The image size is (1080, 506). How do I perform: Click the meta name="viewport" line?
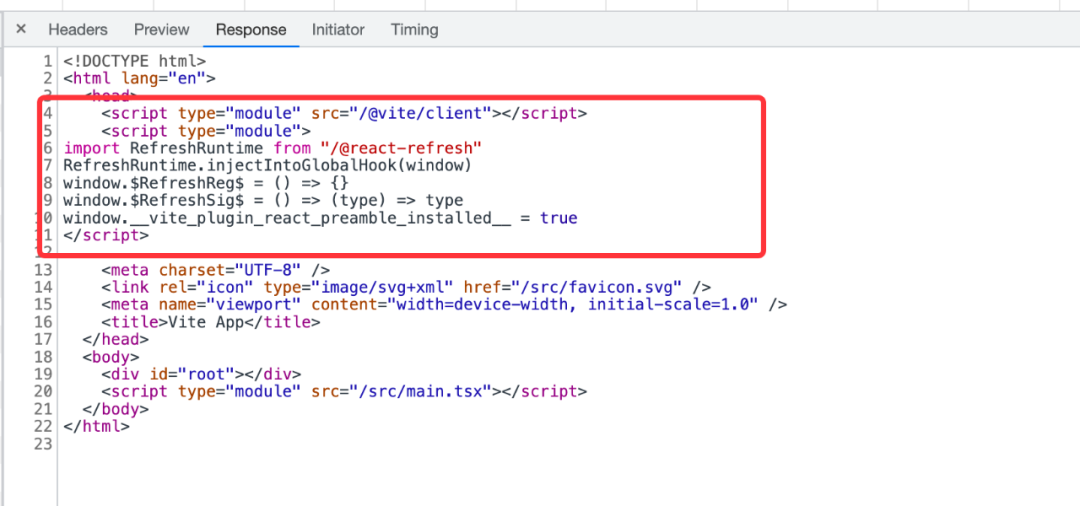[444, 304]
